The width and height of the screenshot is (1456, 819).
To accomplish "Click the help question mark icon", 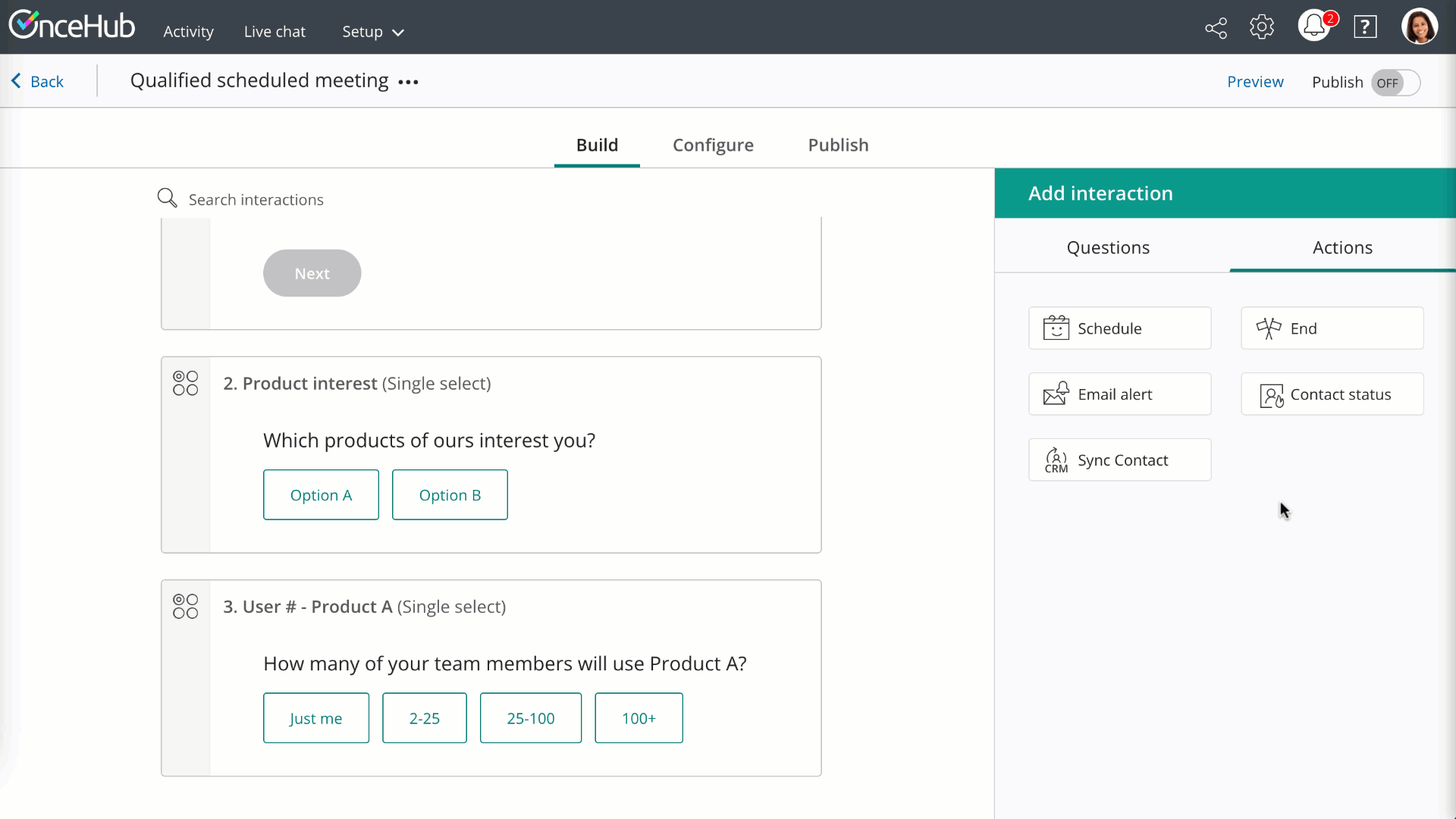I will click(x=1365, y=27).
